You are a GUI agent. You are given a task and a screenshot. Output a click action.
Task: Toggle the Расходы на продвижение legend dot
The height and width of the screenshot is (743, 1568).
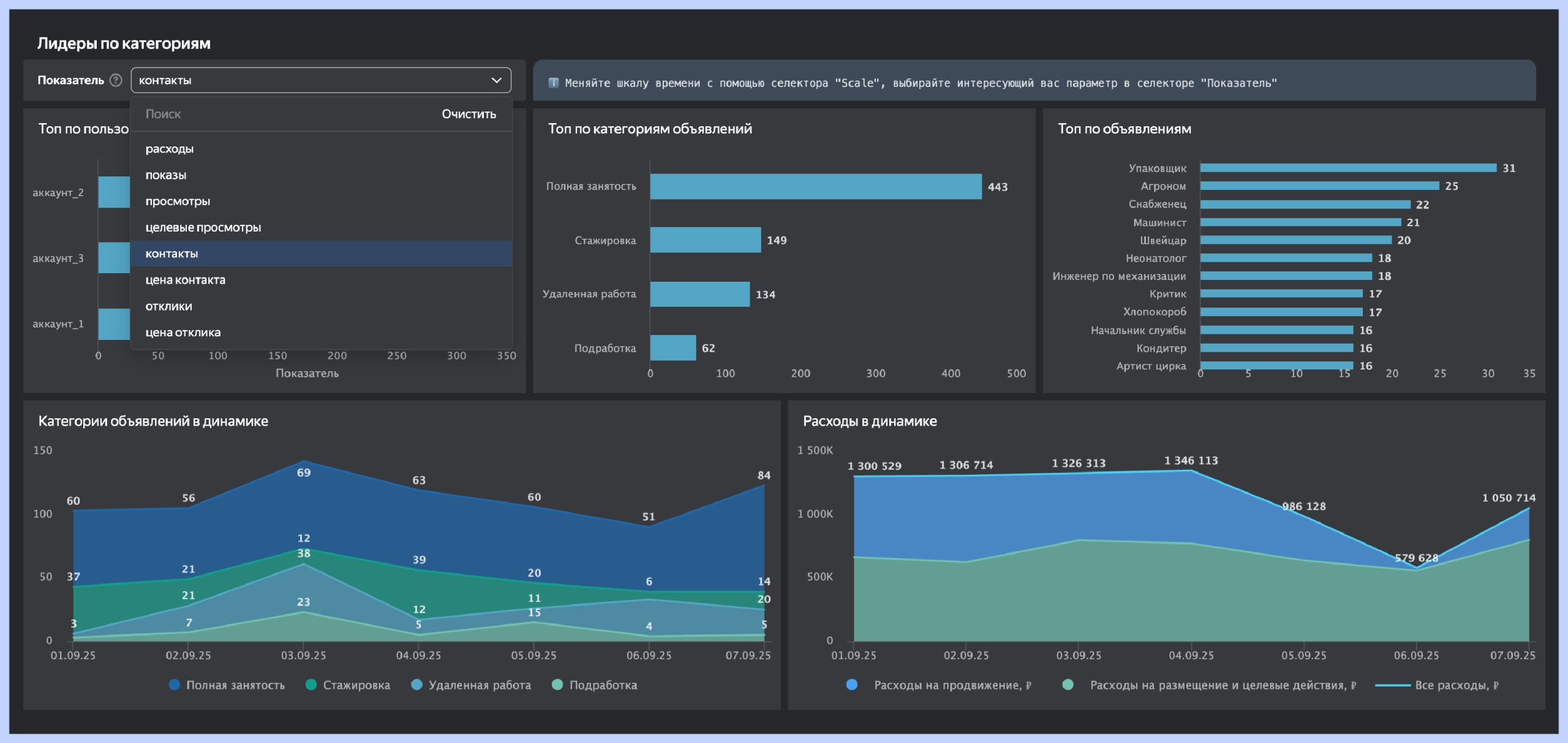coord(852,685)
